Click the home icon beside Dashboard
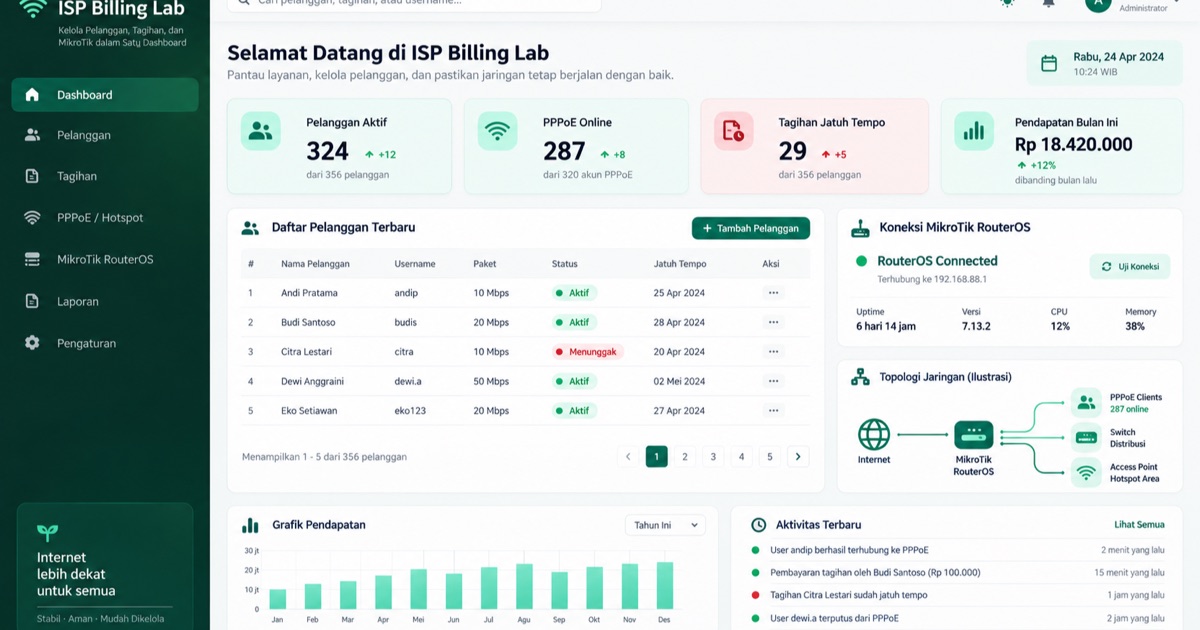Image resolution: width=1200 pixels, height=630 pixels. click(x=32, y=95)
